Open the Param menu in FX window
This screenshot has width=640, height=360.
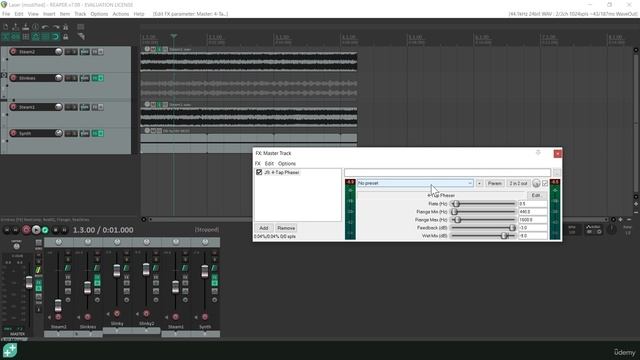click(x=495, y=183)
